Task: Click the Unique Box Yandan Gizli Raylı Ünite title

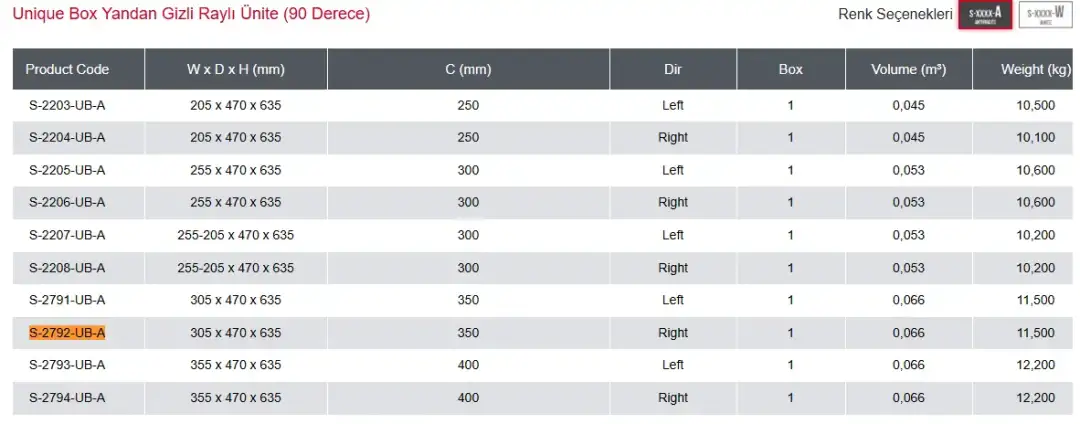Action: (x=191, y=14)
